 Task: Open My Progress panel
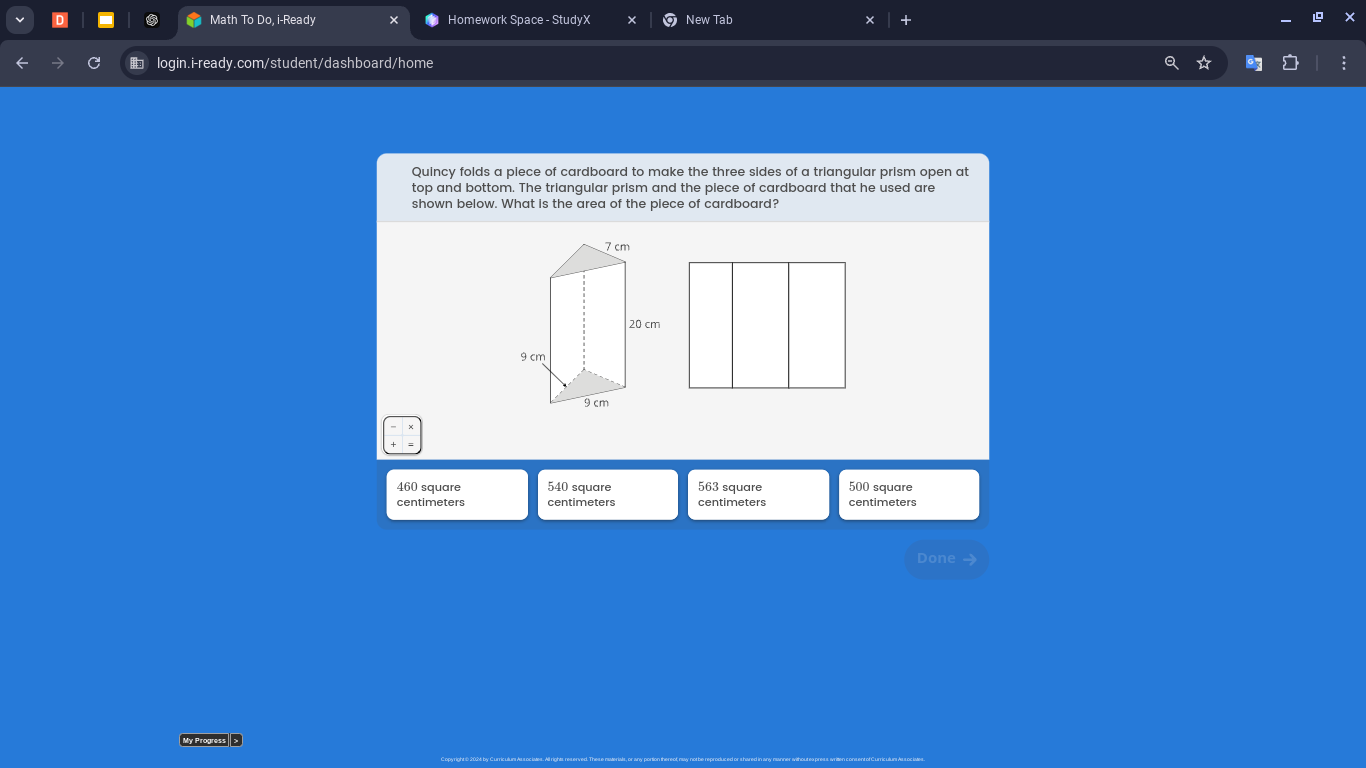pos(204,740)
